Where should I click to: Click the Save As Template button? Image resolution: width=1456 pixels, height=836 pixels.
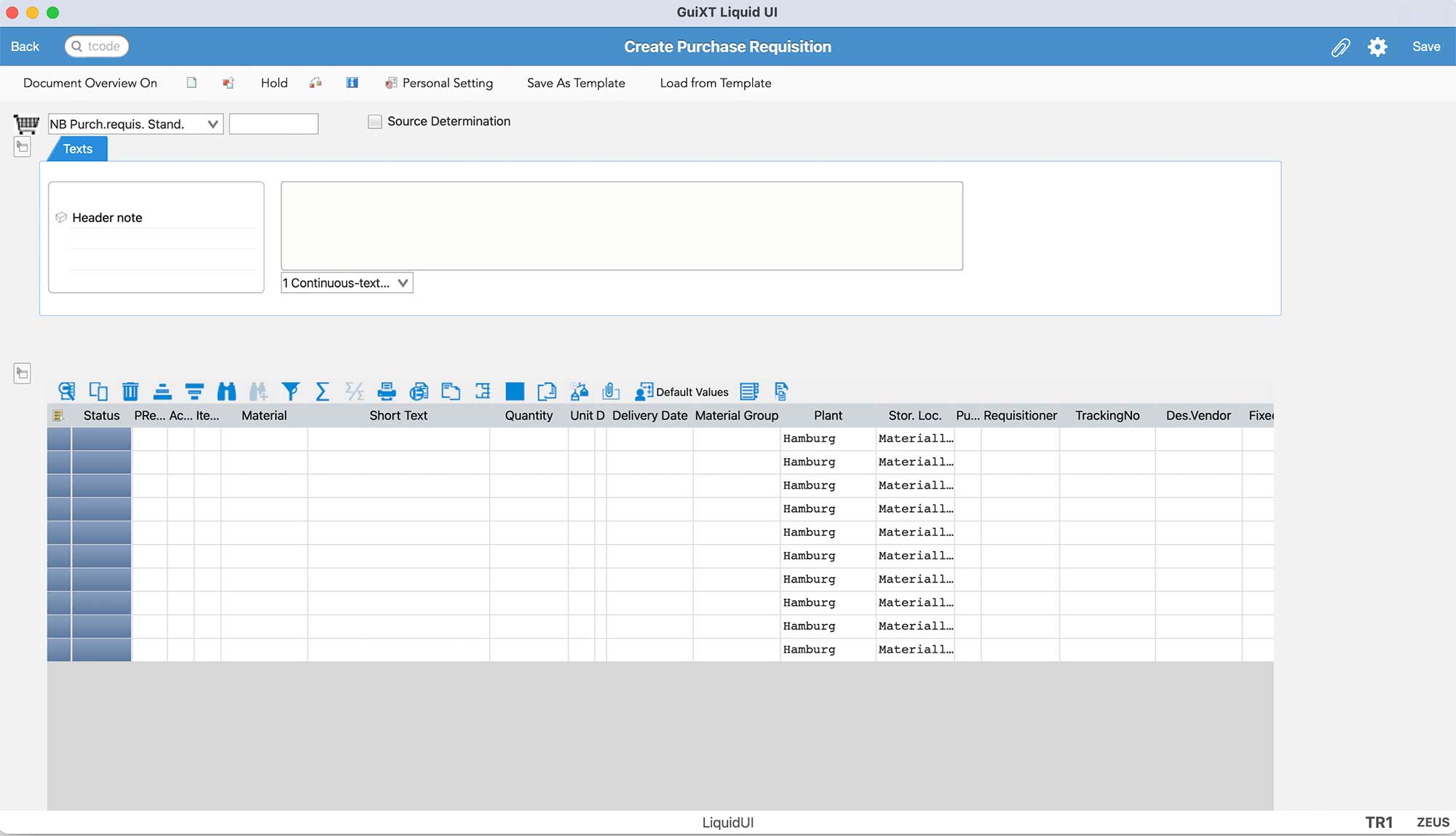pos(576,83)
